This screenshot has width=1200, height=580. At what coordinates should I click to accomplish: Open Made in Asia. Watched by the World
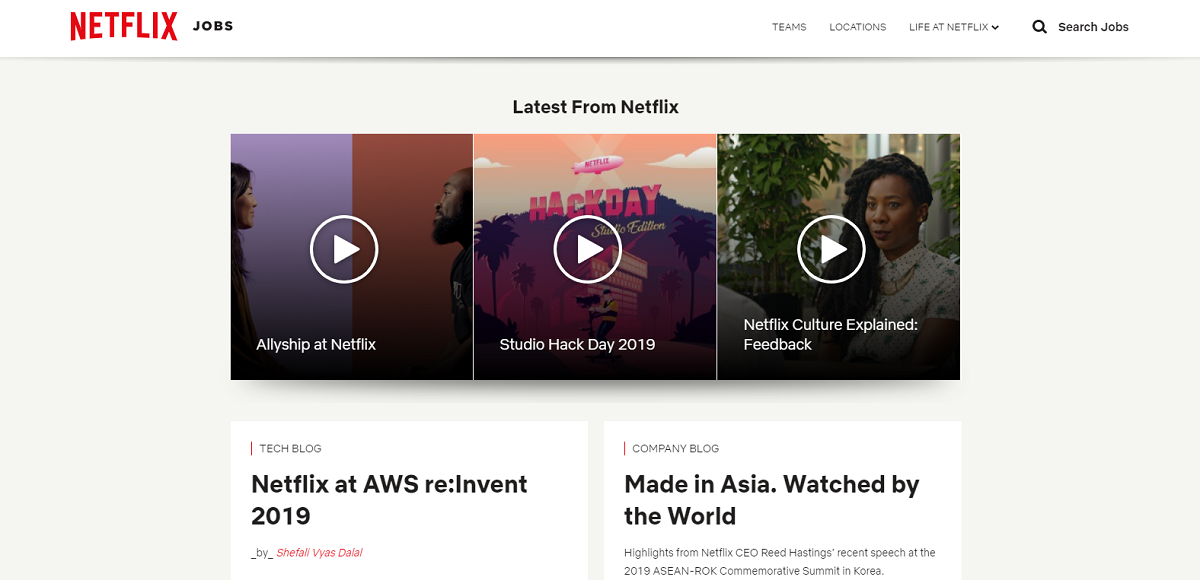point(772,500)
